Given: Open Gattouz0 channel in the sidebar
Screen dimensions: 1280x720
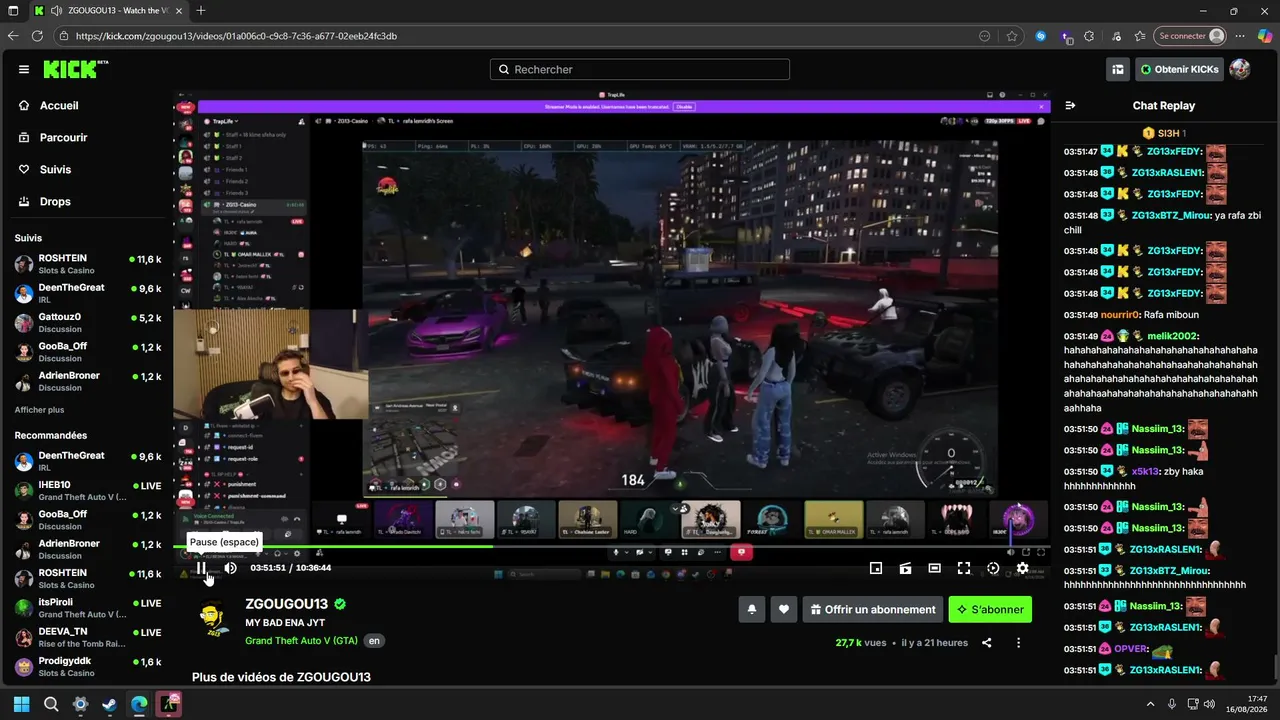Looking at the screenshot, I should 88,322.
